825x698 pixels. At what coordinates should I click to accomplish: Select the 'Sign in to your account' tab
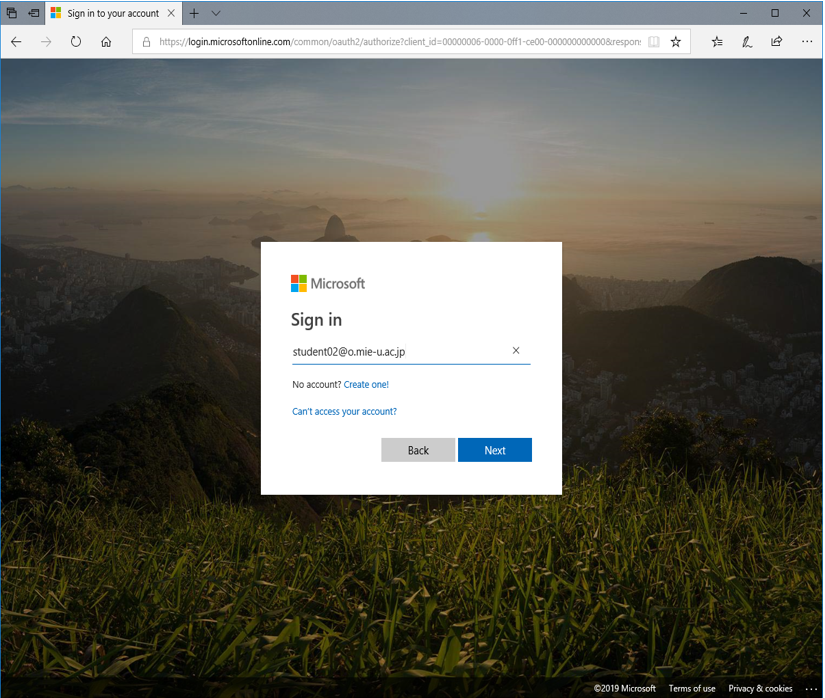[113, 13]
